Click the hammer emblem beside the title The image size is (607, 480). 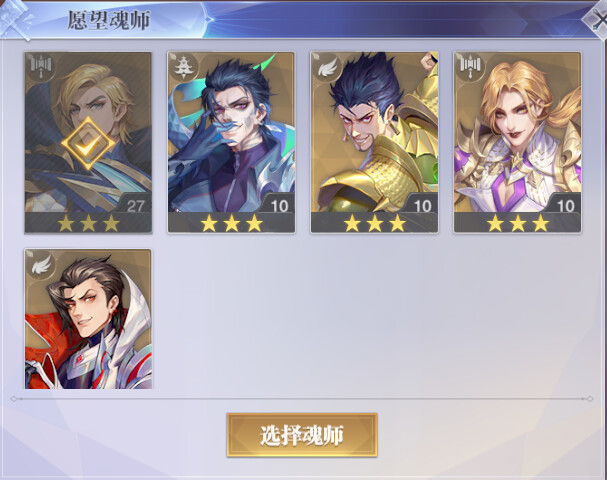(x=16, y=19)
